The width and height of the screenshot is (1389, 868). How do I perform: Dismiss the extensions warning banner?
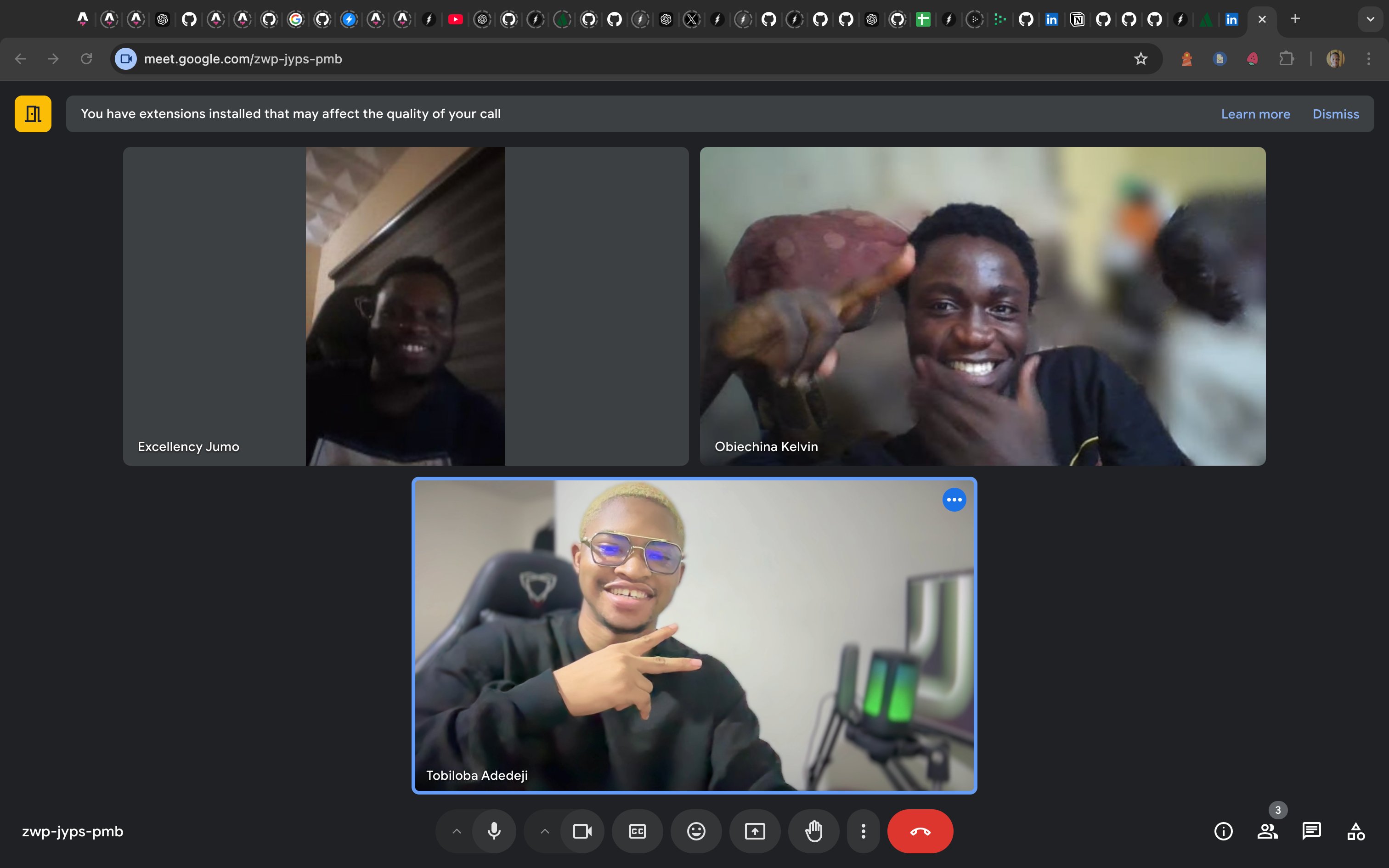point(1336,114)
